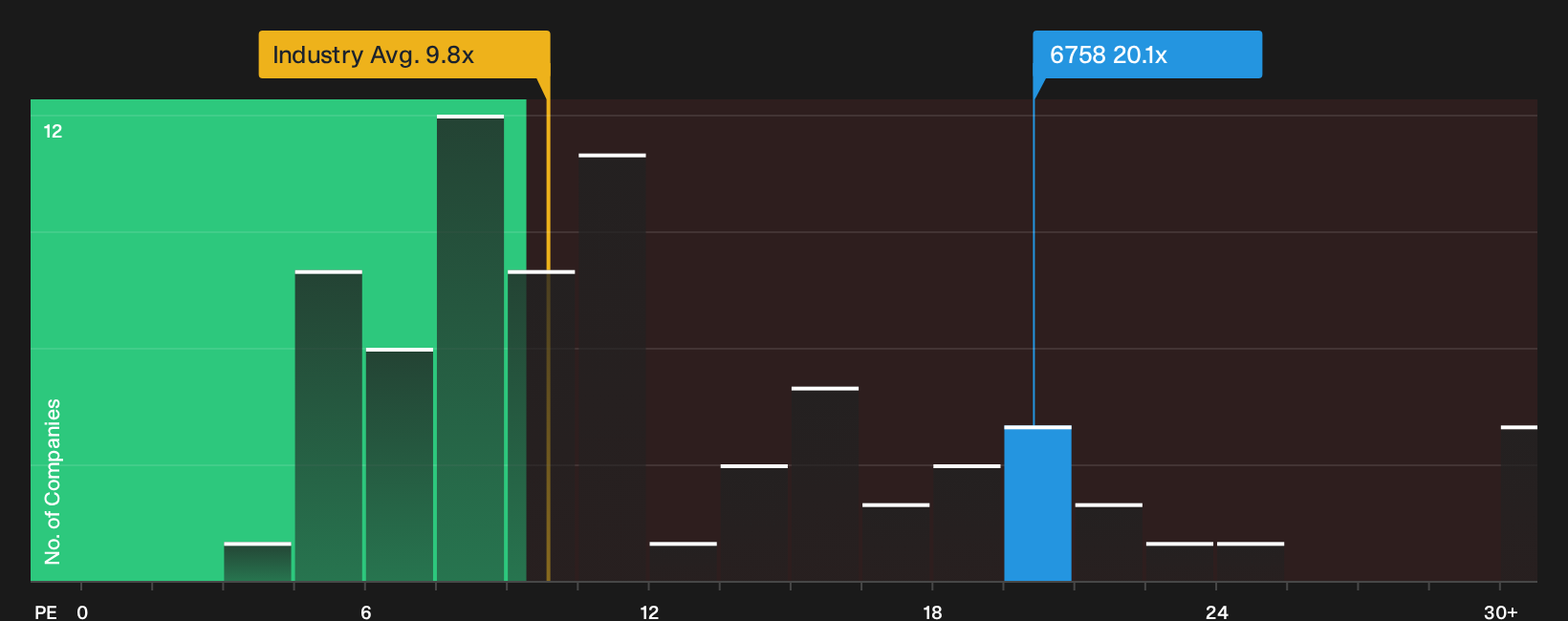Click the 6758 20.1x label
Screen dimensions: 1568x621
point(1147,54)
